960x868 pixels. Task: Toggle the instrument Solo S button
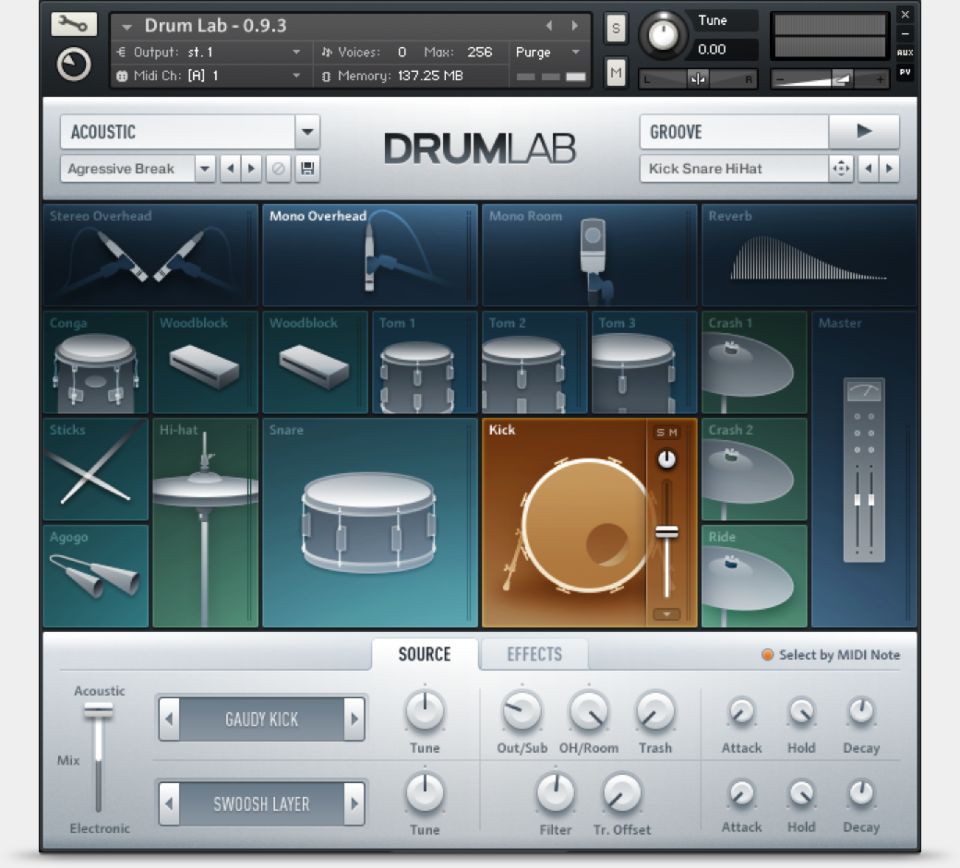pyautogui.click(x=616, y=30)
